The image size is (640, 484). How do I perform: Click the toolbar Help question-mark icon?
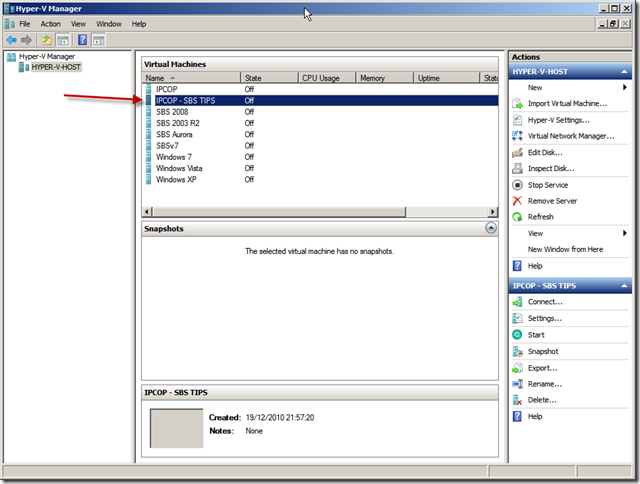[83, 40]
